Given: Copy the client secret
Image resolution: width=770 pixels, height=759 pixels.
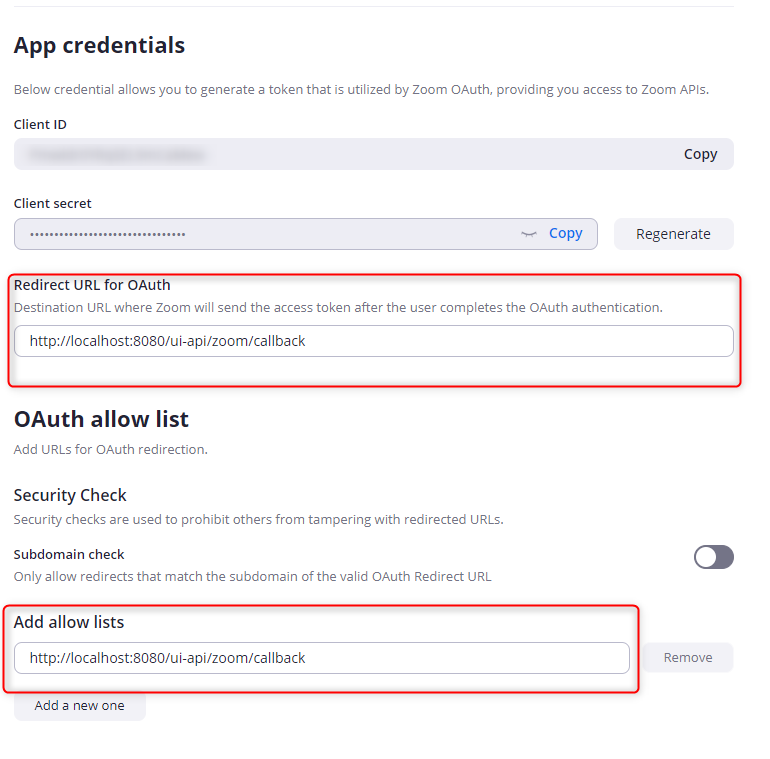Looking at the screenshot, I should tap(565, 233).
